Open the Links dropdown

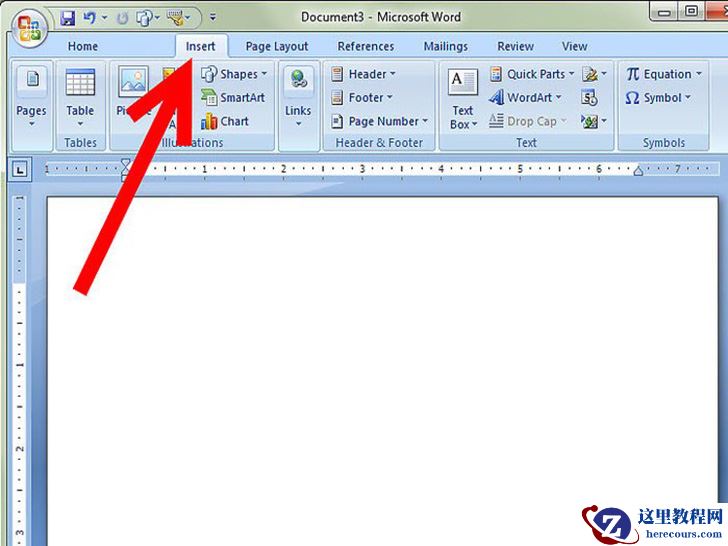click(x=298, y=98)
